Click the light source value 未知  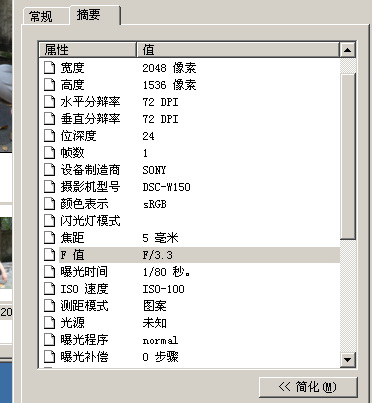pos(155,323)
